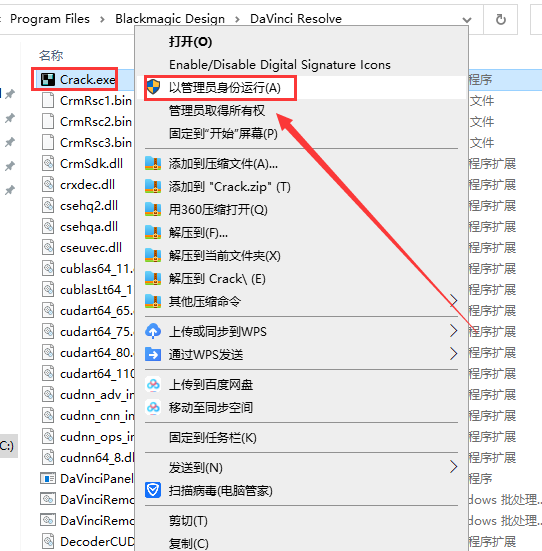Viewport: 542px width, 551px height.
Task: Click the CrmRsc3.bin file icon
Action: (x=48, y=142)
